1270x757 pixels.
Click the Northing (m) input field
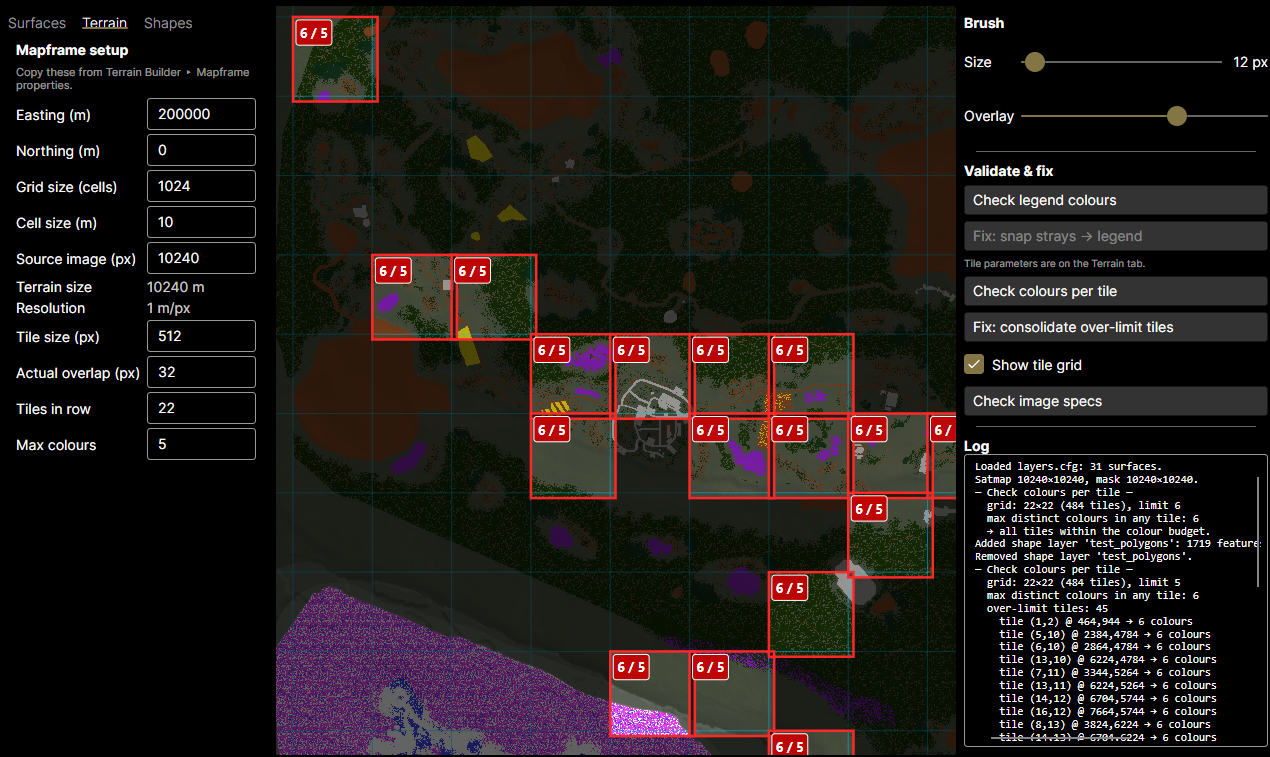point(201,150)
